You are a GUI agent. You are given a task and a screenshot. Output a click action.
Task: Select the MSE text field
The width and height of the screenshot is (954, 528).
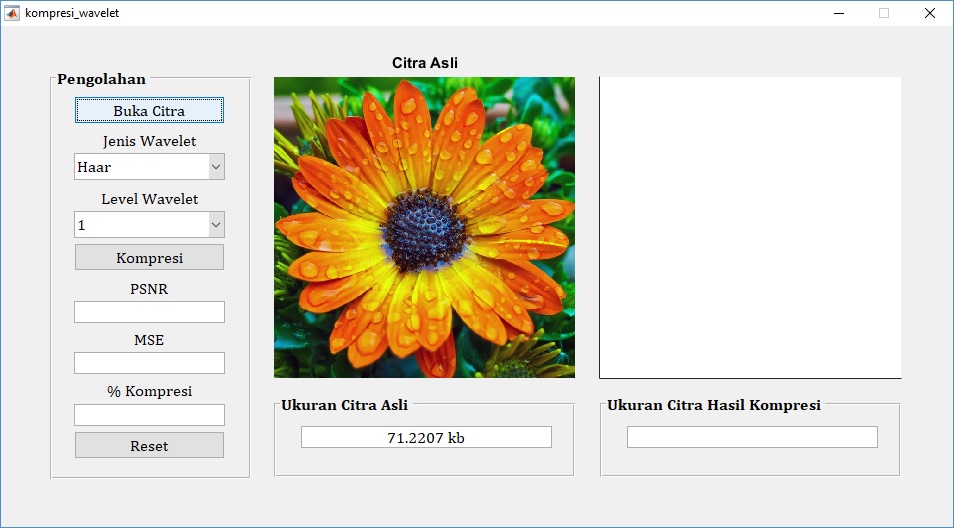149,363
